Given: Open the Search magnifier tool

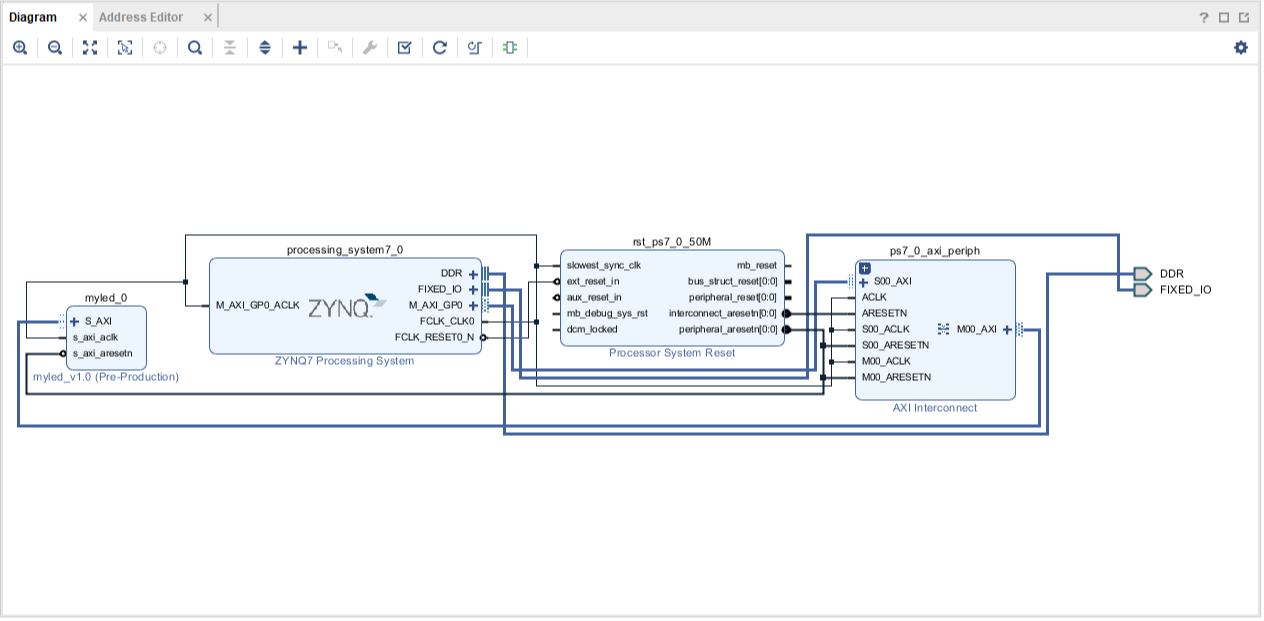Looking at the screenshot, I should (x=195, y=47).
